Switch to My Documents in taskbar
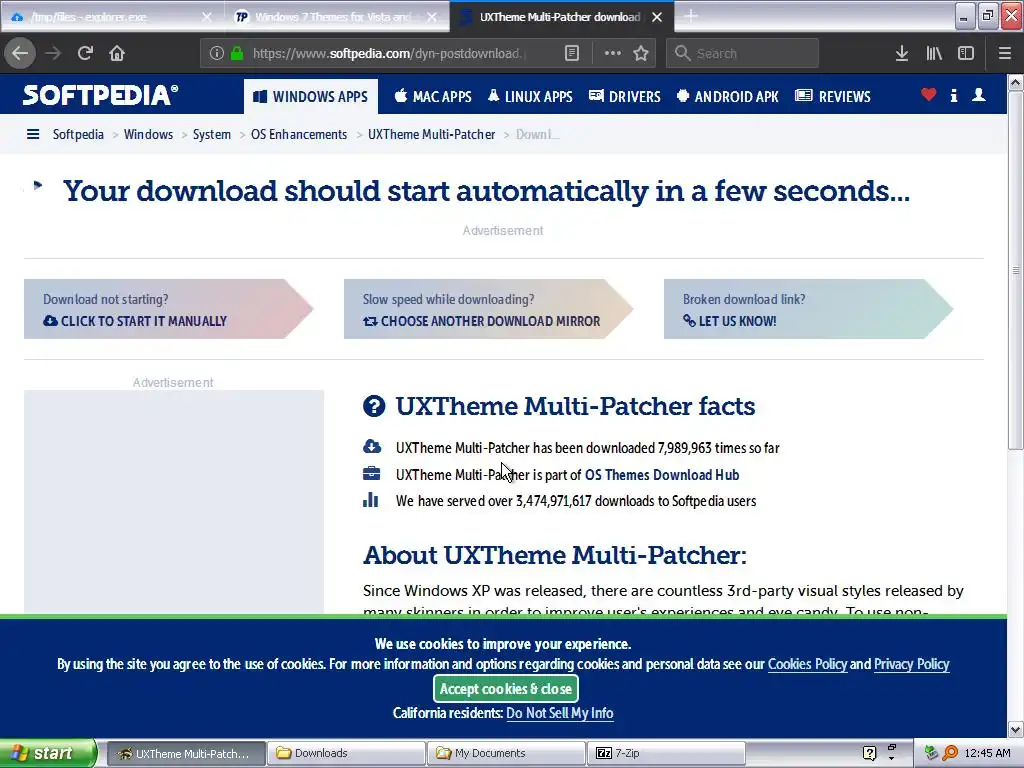The image size is (1024, 768). (x=506, y=753)
